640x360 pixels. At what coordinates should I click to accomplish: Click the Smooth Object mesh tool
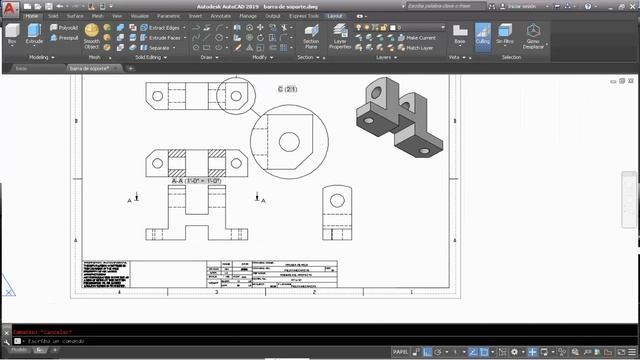[92, 37]
